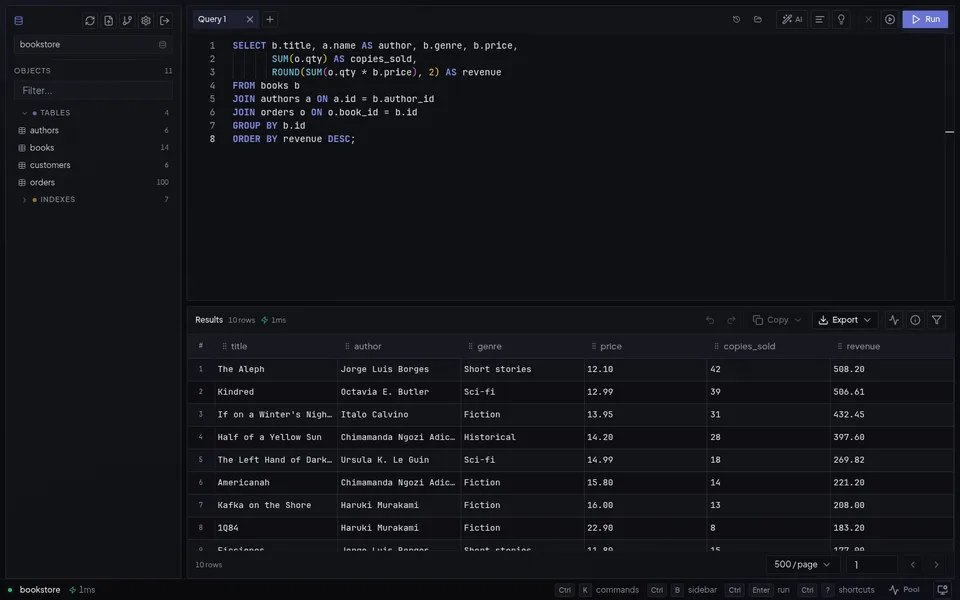Click the price column header
960x600 pixels.
[645, 347]
